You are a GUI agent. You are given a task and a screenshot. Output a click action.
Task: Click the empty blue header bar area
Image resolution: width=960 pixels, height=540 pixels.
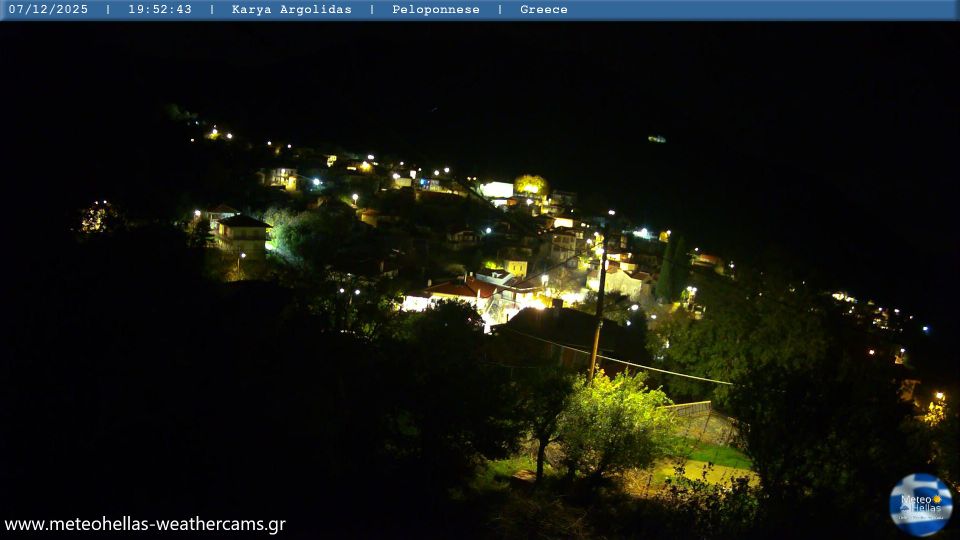click(760, 10)
